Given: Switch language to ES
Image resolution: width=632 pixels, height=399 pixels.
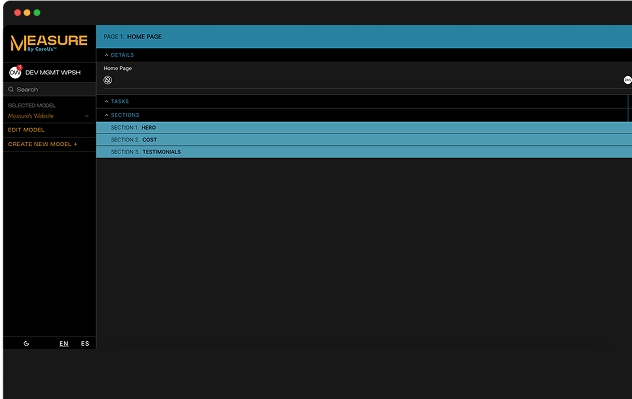Looking at the screenshot, I should [85, 343].
